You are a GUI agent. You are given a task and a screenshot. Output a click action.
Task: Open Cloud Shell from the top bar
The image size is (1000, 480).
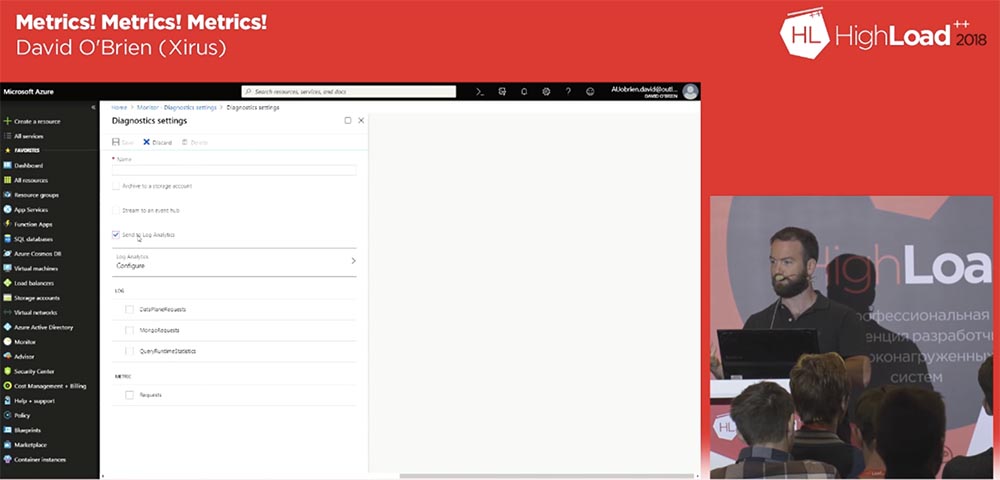(x=480, y=92)
